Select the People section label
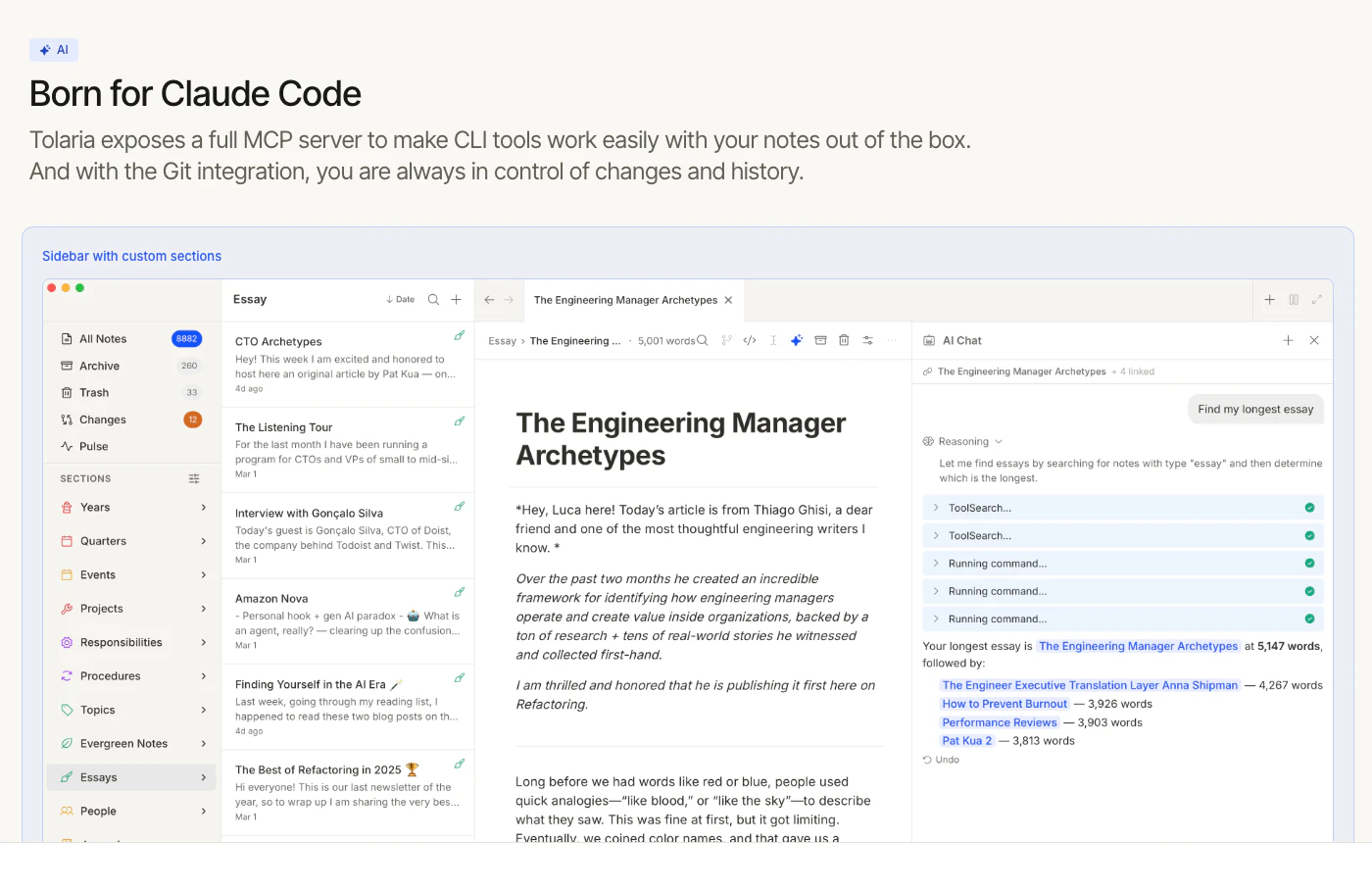1372x891 pixels. pyautogui.click(x=98, y=812)
